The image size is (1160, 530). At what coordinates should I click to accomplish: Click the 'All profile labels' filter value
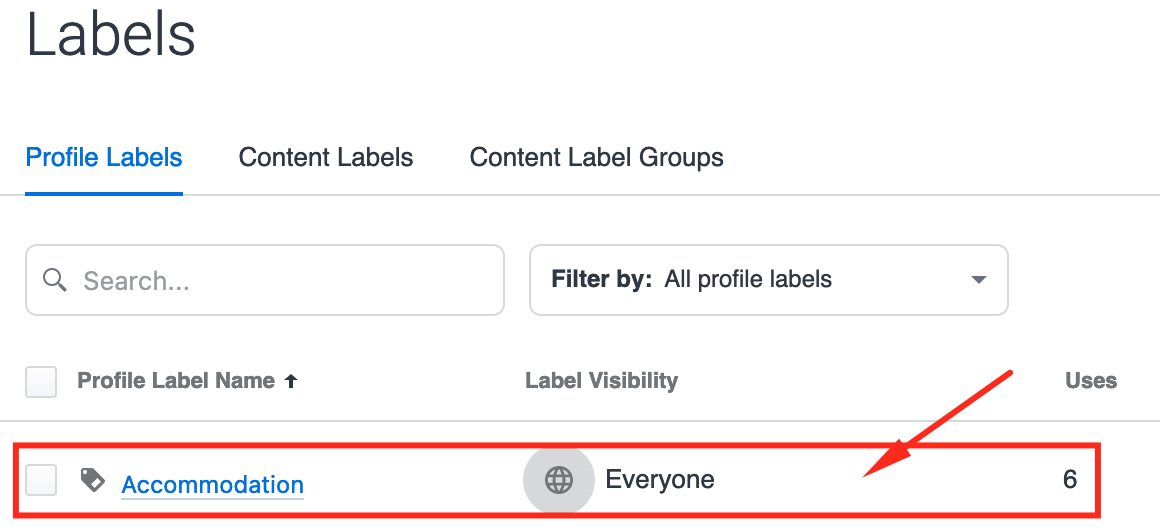[748, 280]
